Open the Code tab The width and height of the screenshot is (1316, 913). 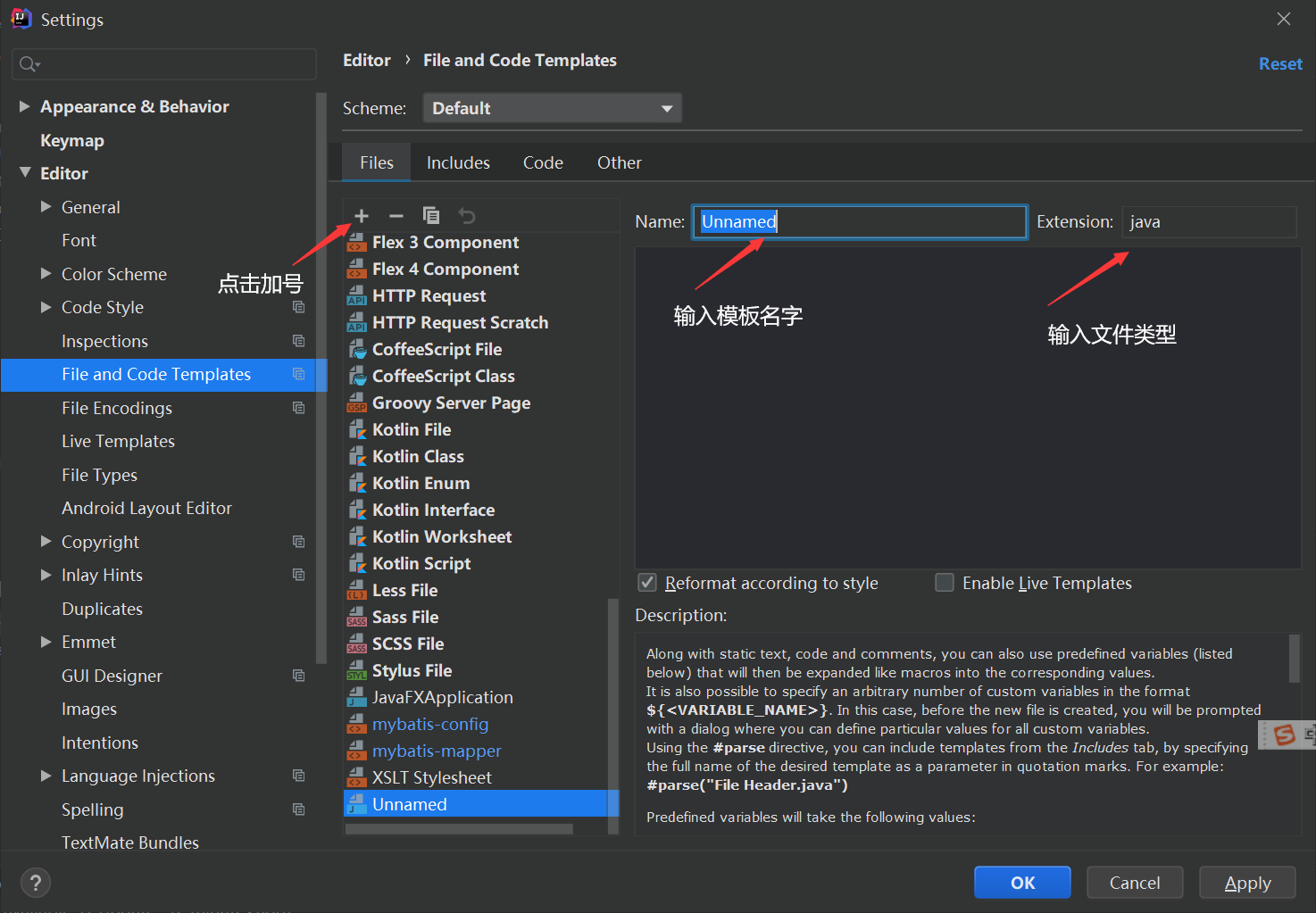543,162
